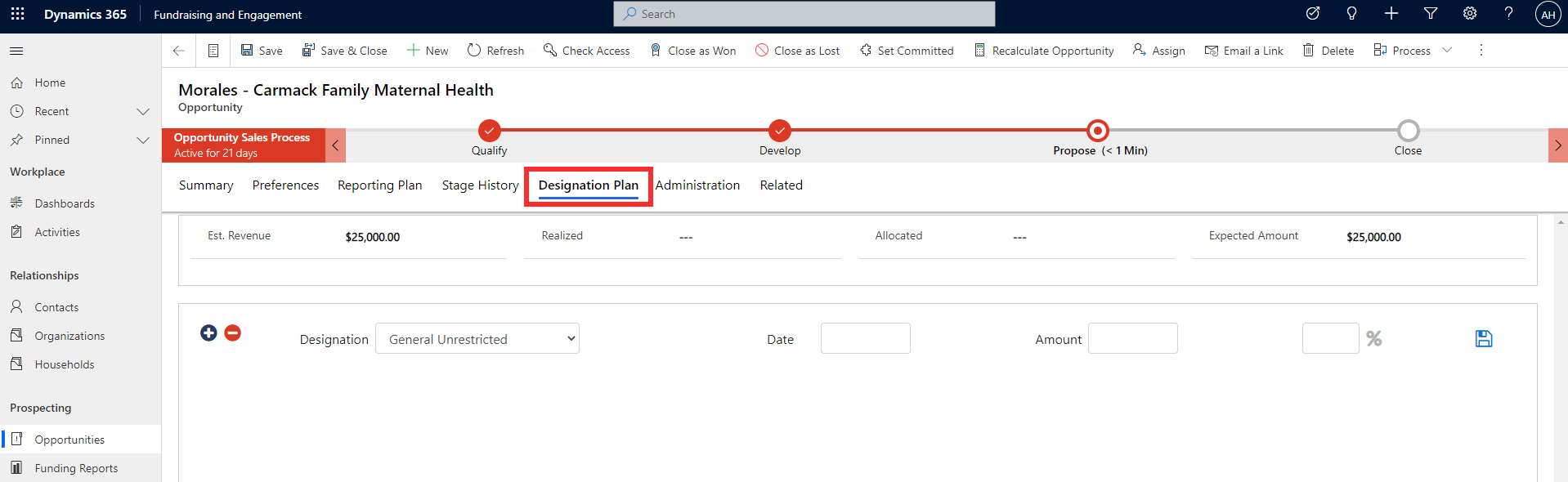Viewport: 1568px width, 482px height.
Task: Click the Search box
Action: point(804,14)
